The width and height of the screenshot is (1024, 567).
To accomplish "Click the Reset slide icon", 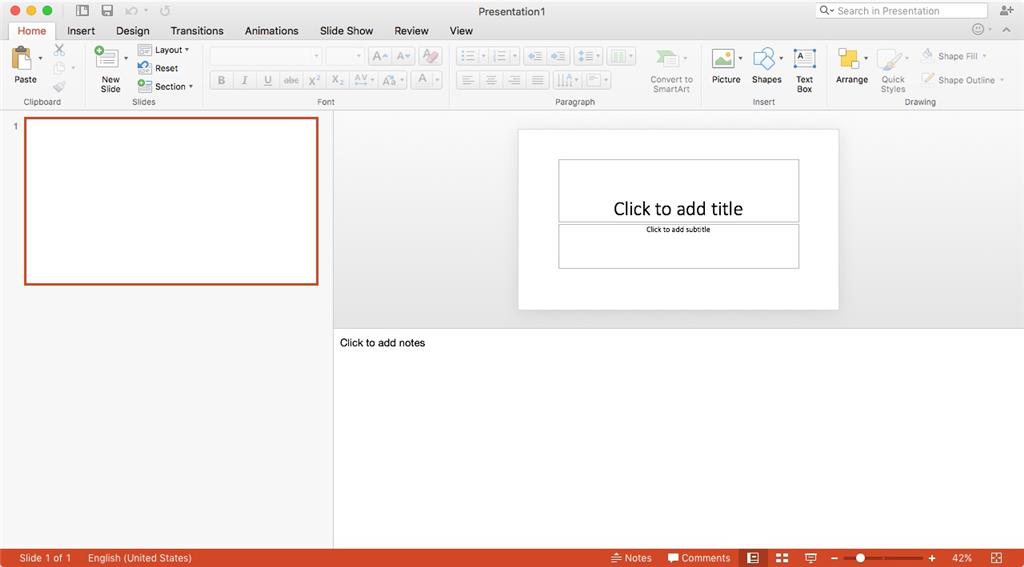I will [x=144, y=67].
